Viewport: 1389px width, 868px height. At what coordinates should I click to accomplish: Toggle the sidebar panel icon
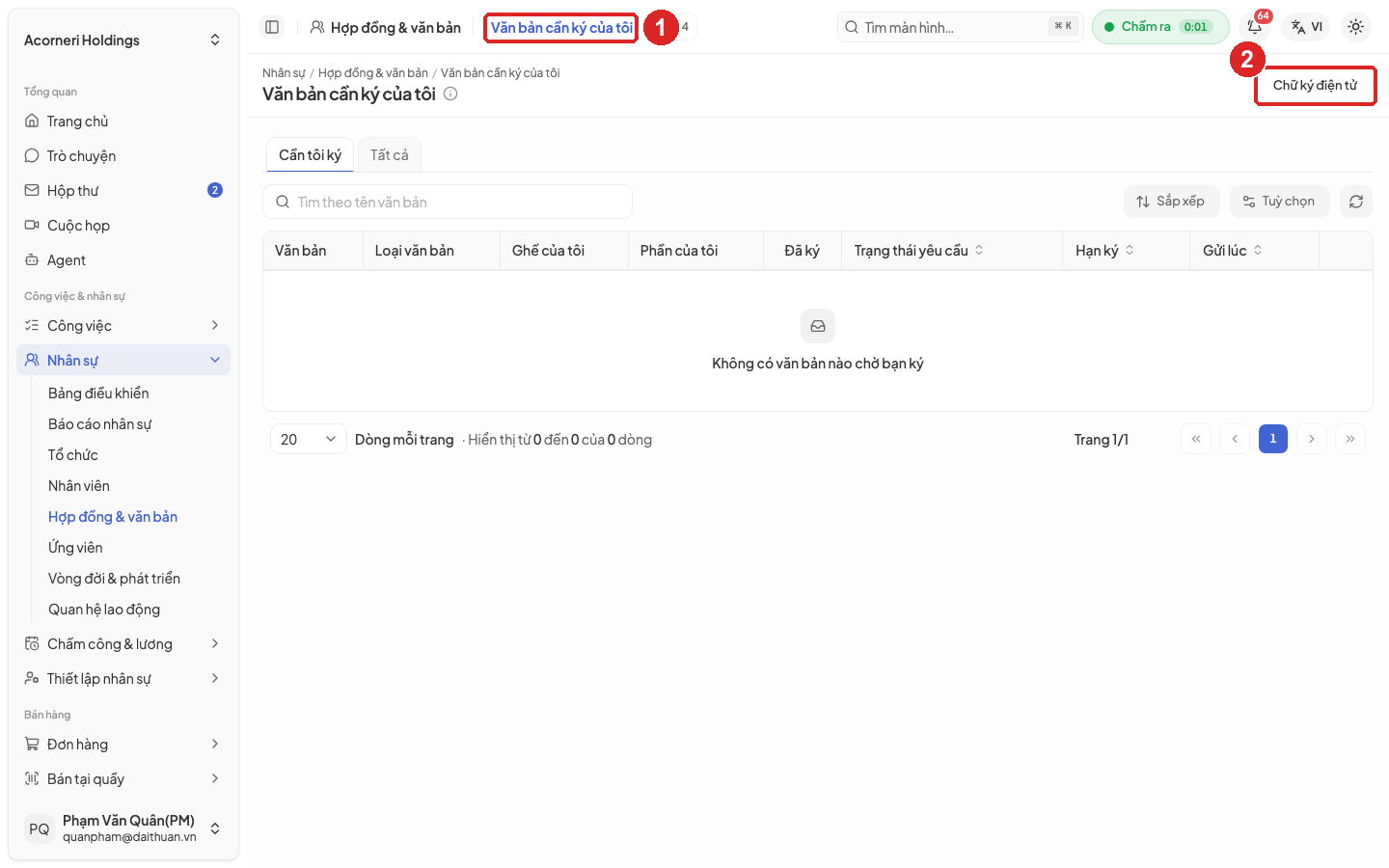point(272,27)
